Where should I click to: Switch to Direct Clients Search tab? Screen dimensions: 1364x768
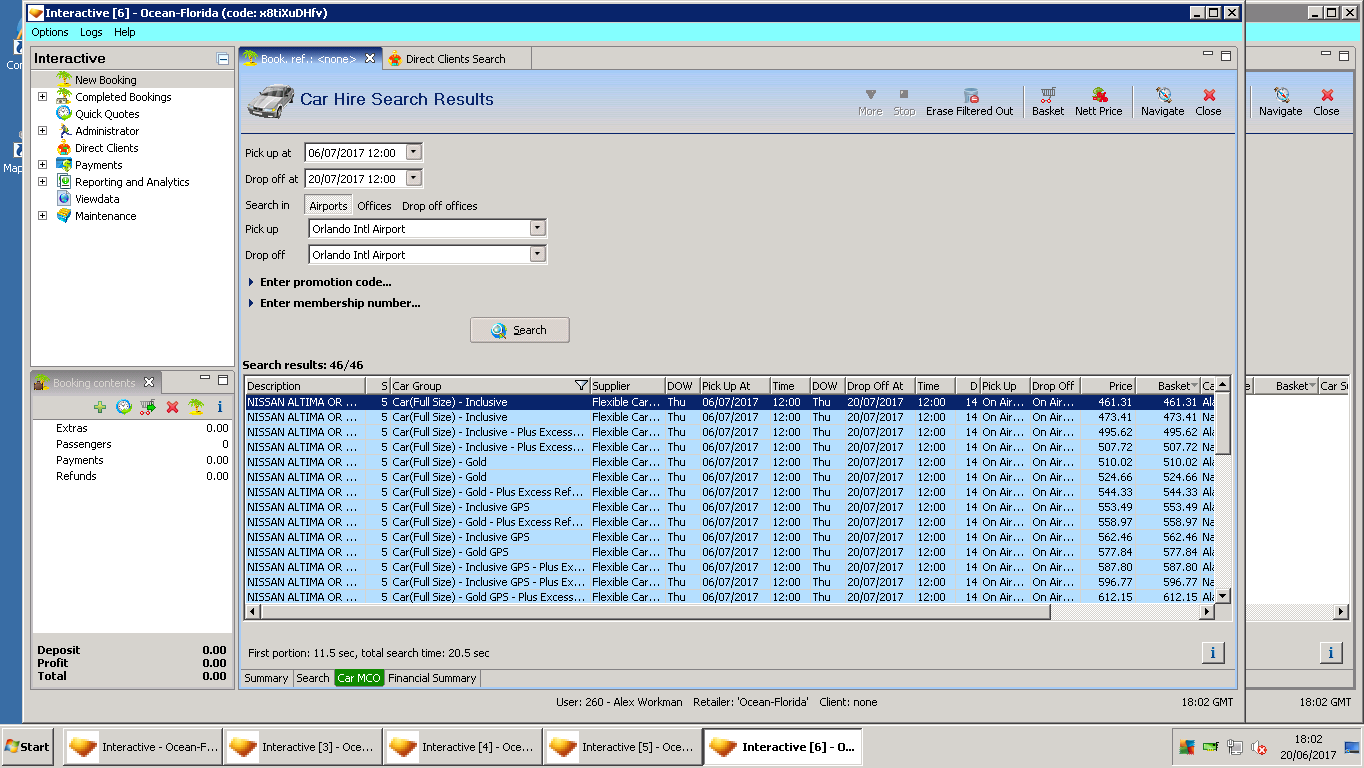point(455,59)
